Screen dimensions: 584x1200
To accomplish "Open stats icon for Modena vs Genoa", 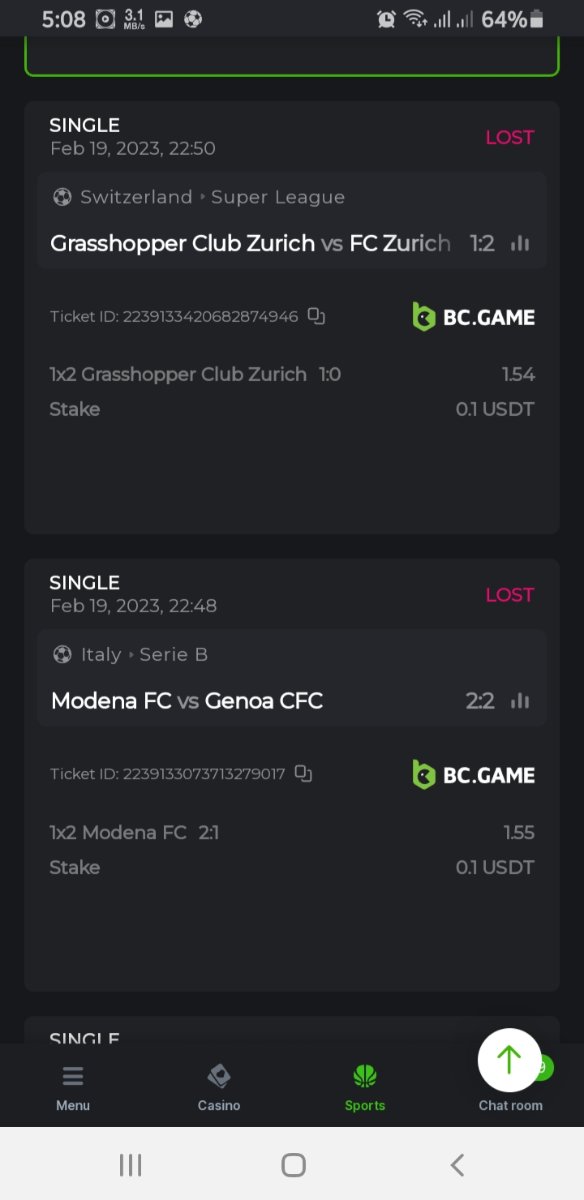I will (x=520, y=701).
